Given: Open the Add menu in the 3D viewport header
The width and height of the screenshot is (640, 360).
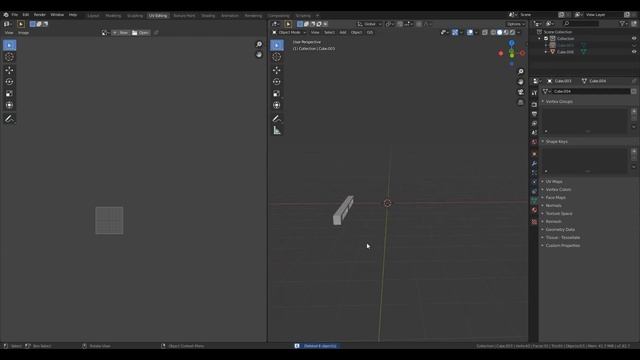Looking at the screenshot, I should [x=343, y=32].
